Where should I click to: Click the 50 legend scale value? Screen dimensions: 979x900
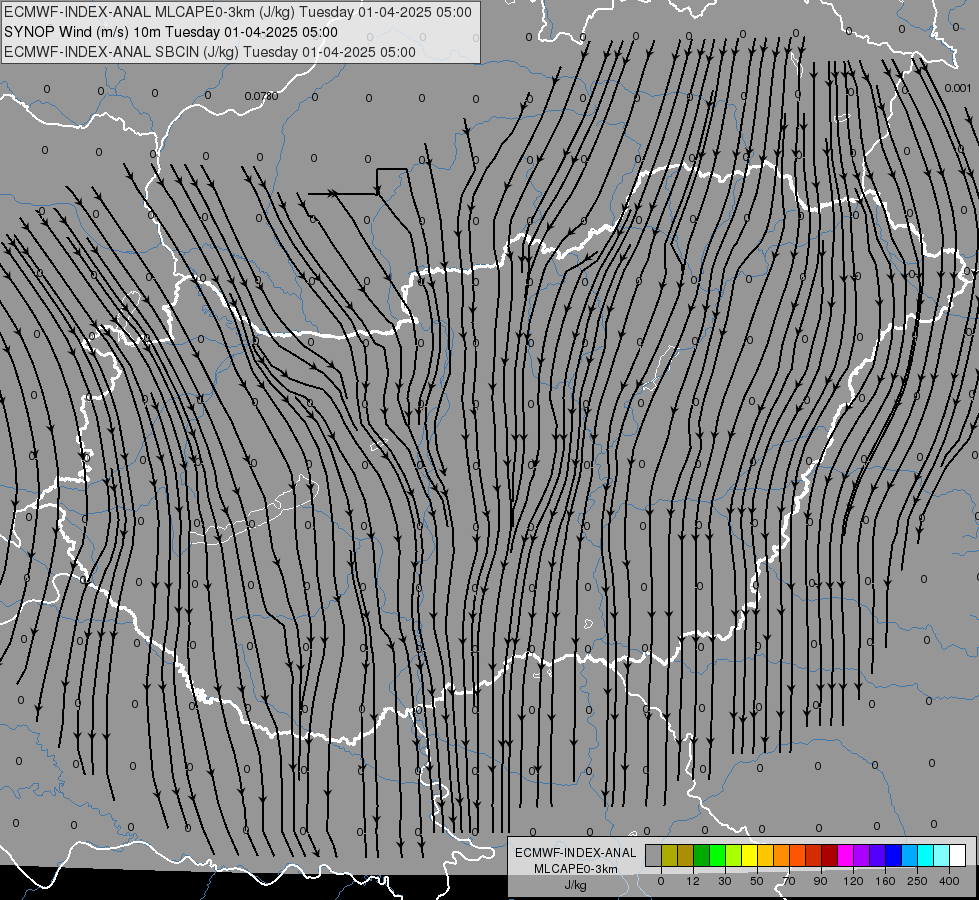click(x=757, y=881)
